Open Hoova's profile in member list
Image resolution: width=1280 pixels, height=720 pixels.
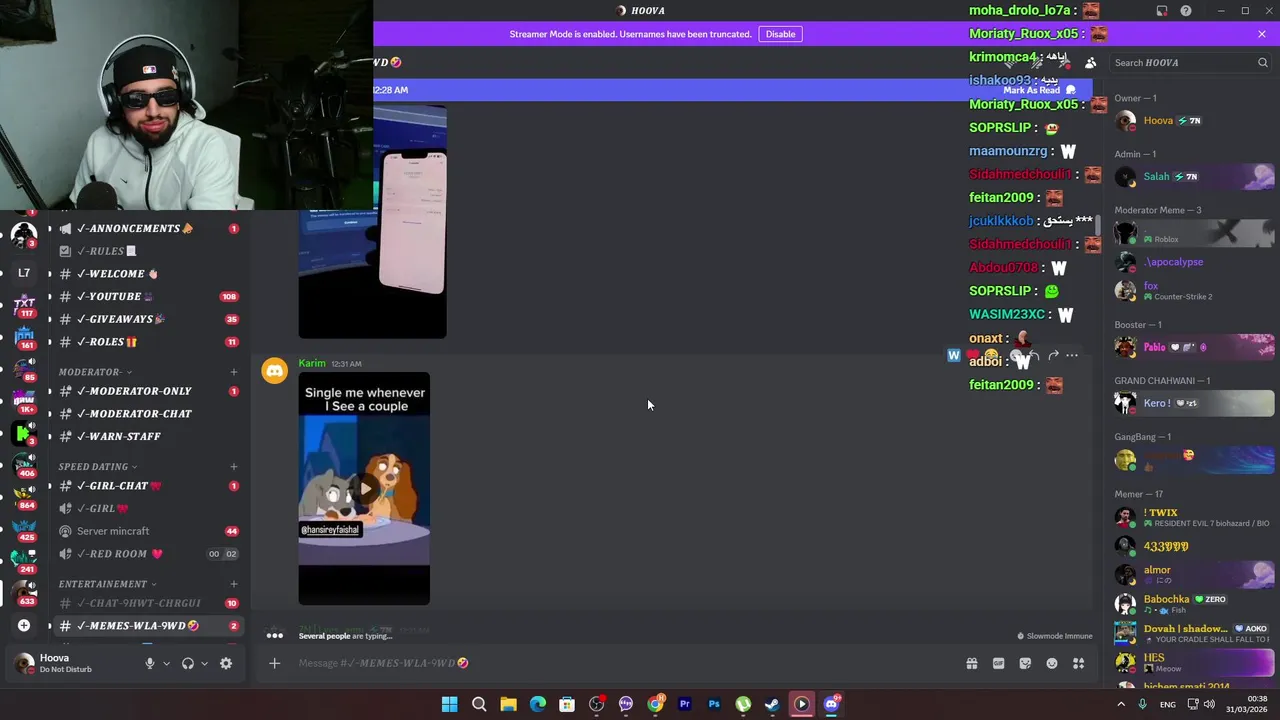click(1194, 121)
